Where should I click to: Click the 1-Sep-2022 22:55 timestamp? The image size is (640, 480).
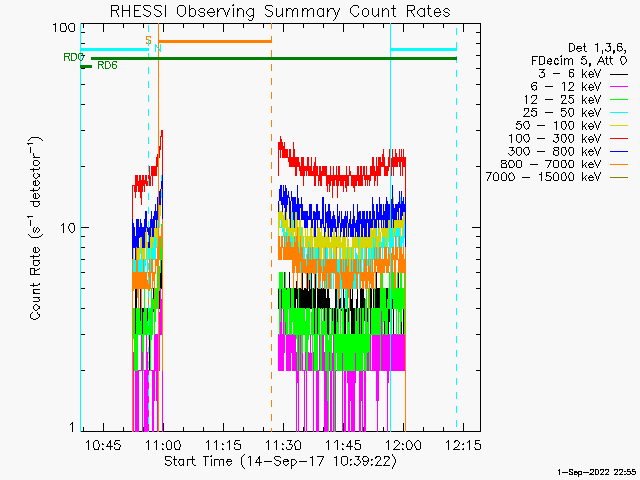coord(596,472)
